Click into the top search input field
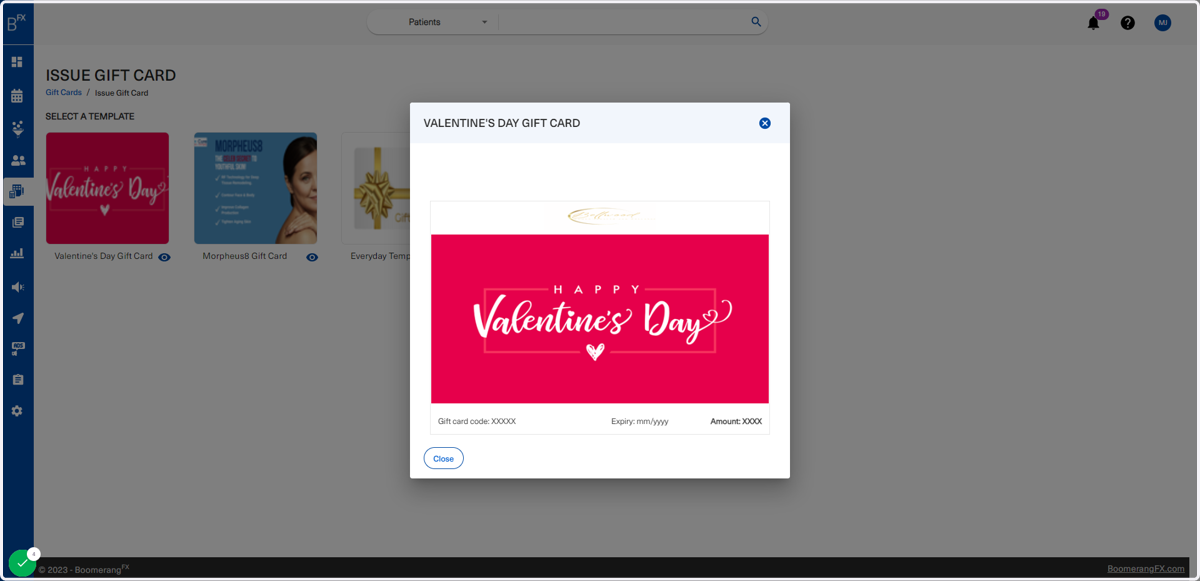 (x=624, y=22)
